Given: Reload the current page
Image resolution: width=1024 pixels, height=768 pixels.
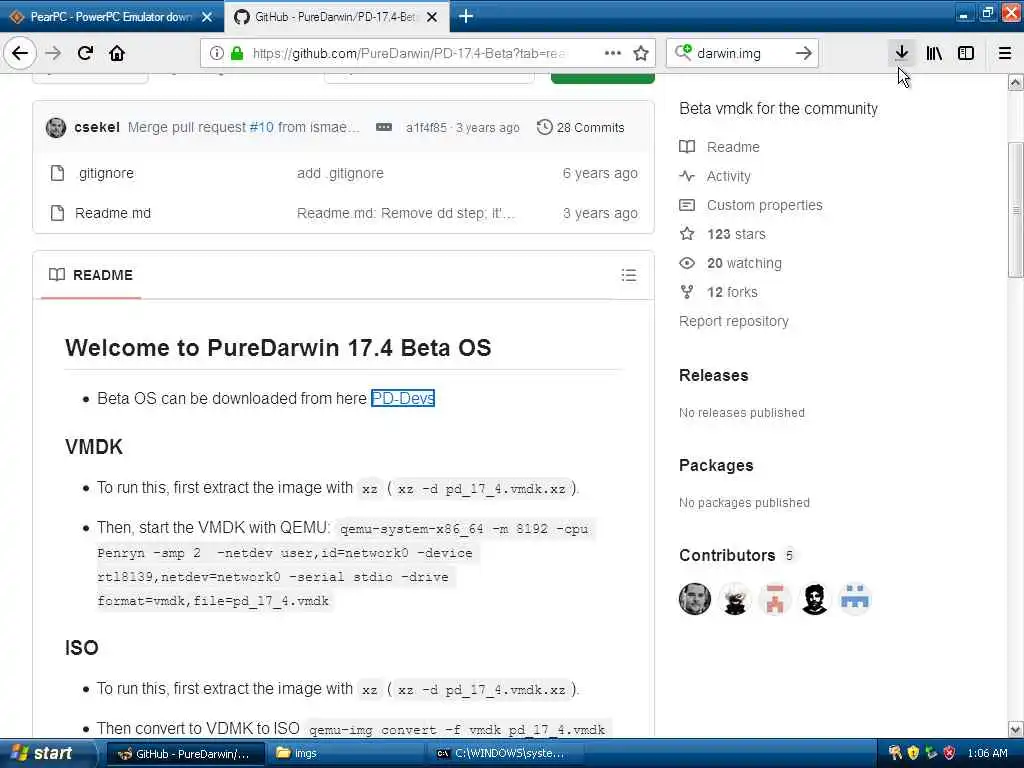Looking at the screenshot, I should tap(86, 53).
